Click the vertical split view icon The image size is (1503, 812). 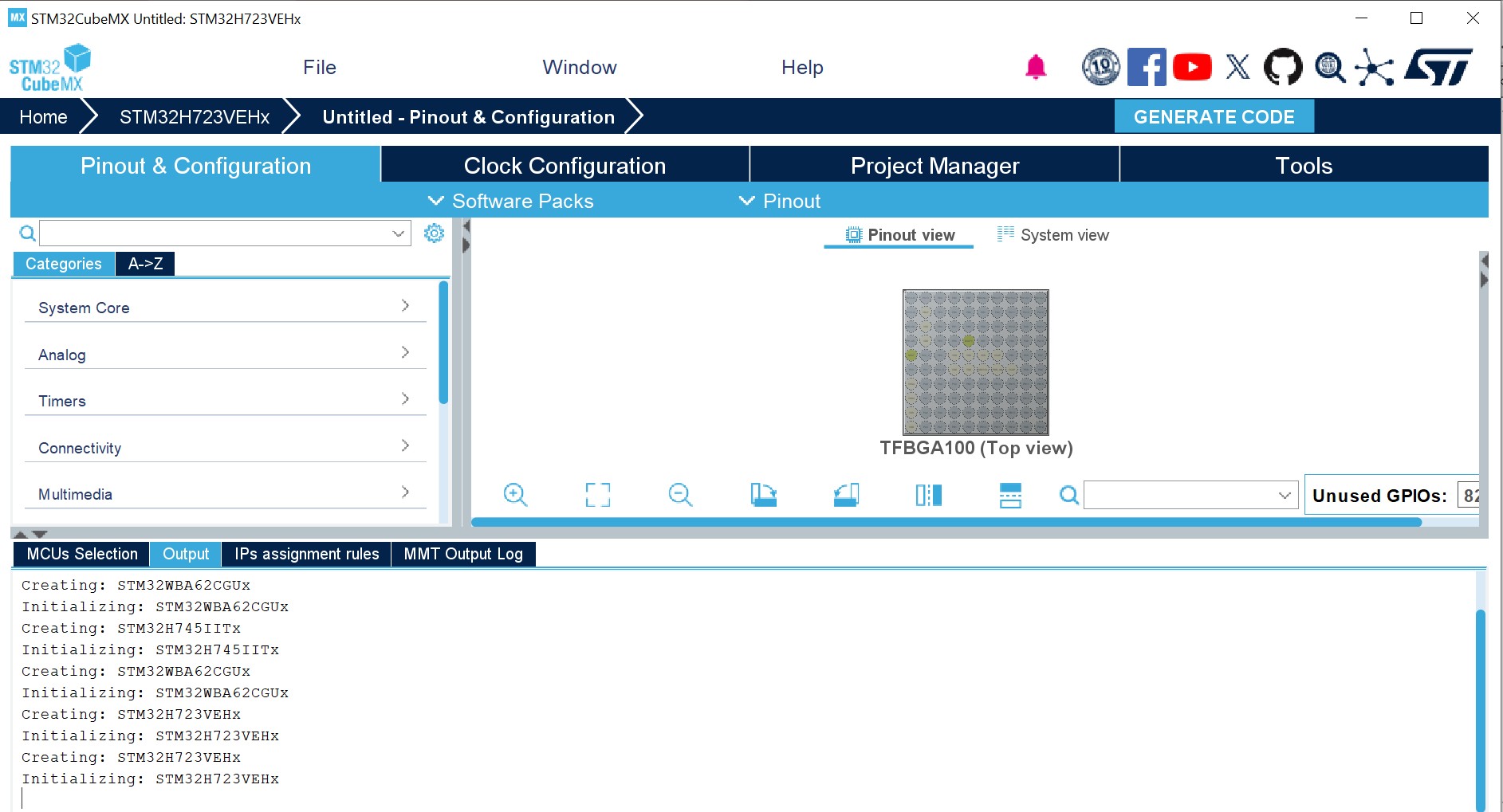[928, 495]
